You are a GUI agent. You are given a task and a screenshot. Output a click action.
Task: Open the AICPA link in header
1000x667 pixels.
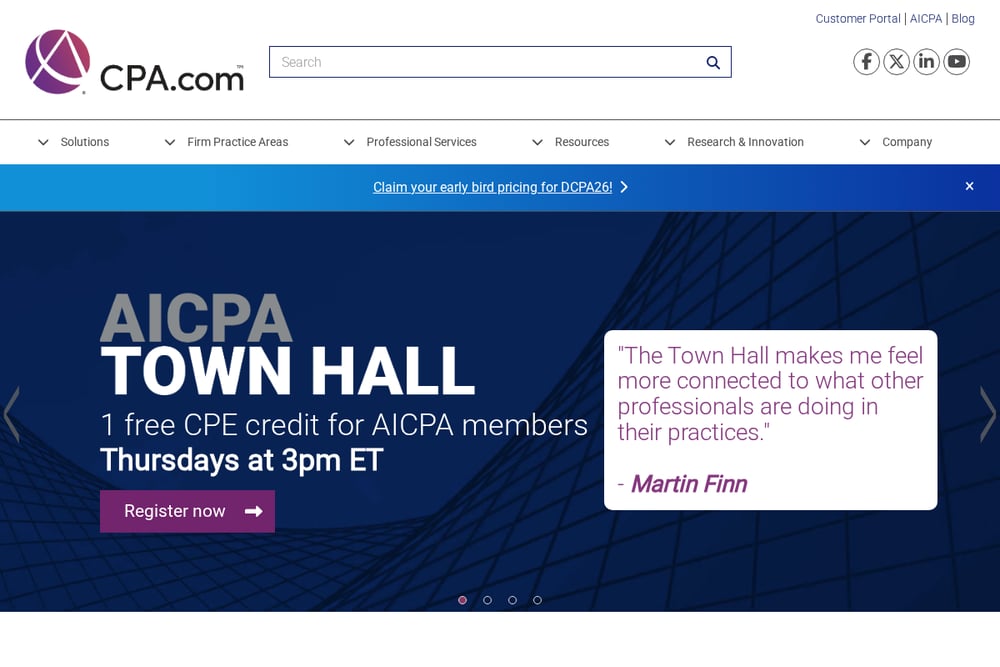[x=925, y=18]
